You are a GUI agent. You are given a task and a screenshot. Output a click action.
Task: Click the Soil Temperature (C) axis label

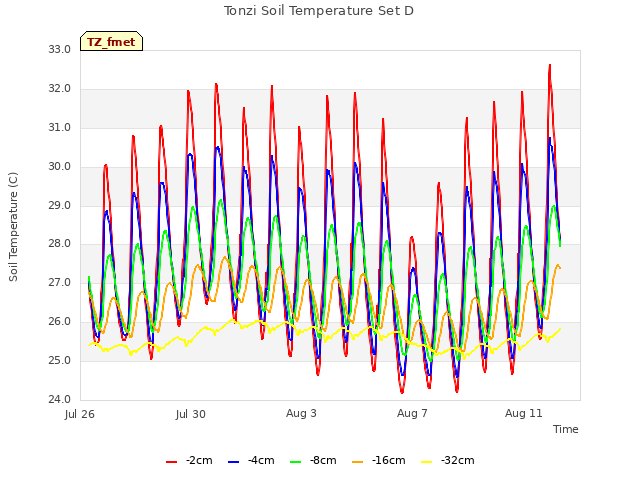coord(13,227)
